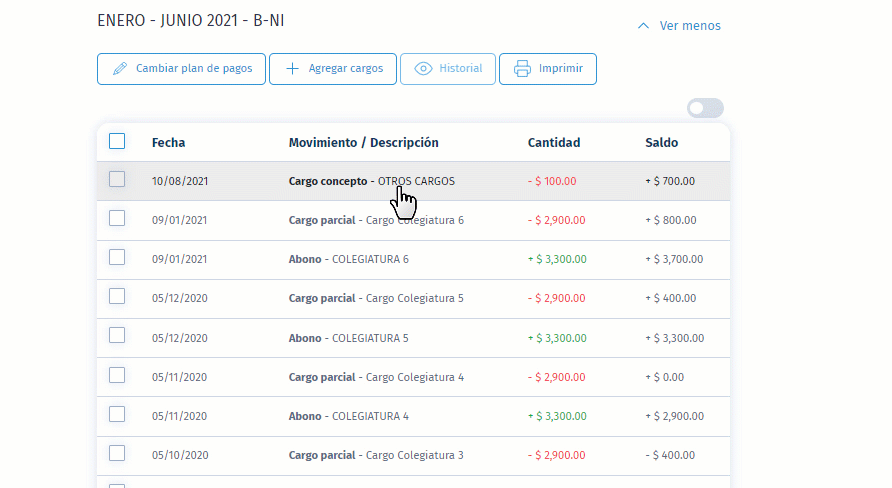Click the Ver menos link

point(690,26)
